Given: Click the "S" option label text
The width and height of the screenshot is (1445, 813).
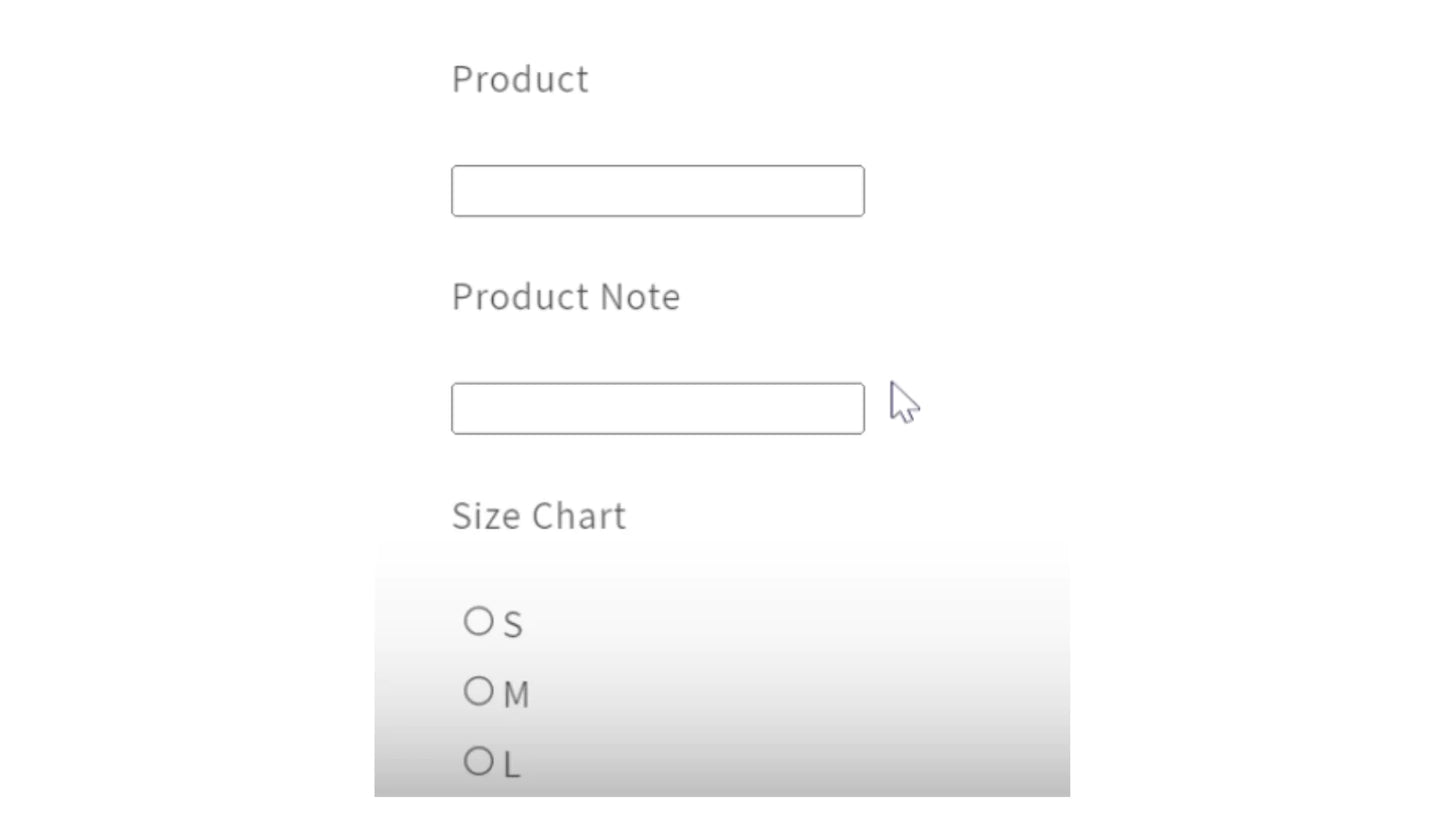Looking at the screenshot, I should [x=513, y=625].
